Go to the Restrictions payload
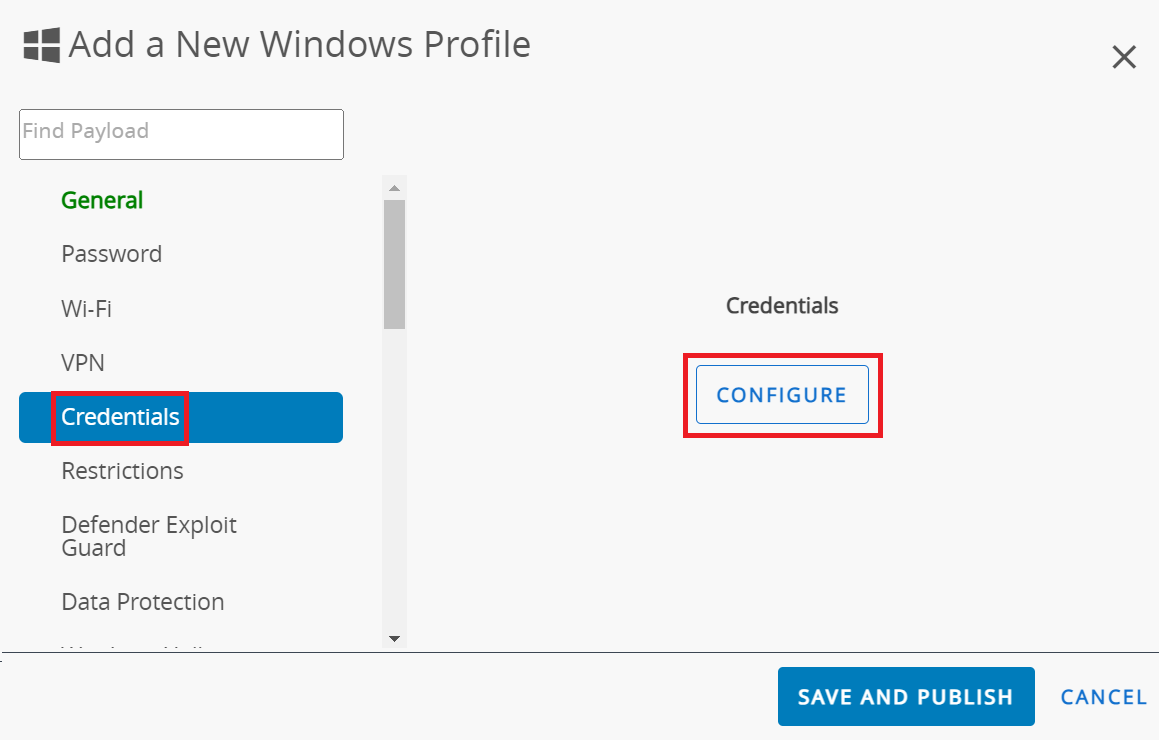The width and height of the screenshot is (1159, 740). click(x=122, y=471)
